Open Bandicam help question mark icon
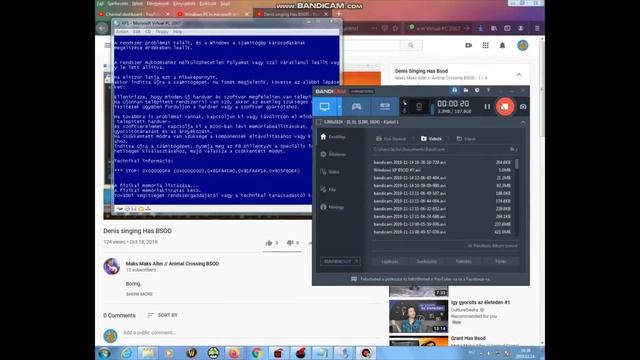 tap(488, 90)
